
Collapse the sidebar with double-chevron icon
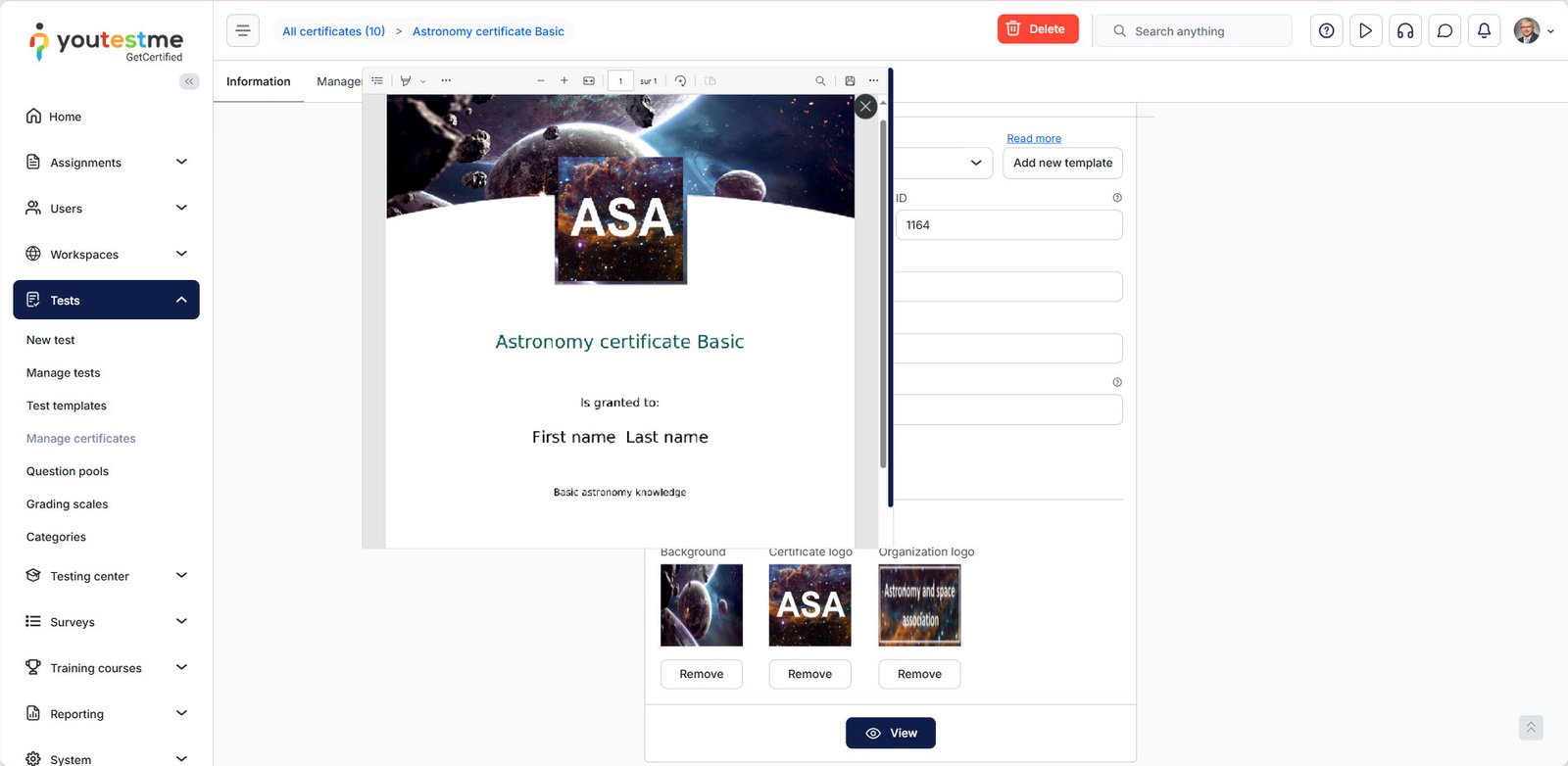pos(189,81)
